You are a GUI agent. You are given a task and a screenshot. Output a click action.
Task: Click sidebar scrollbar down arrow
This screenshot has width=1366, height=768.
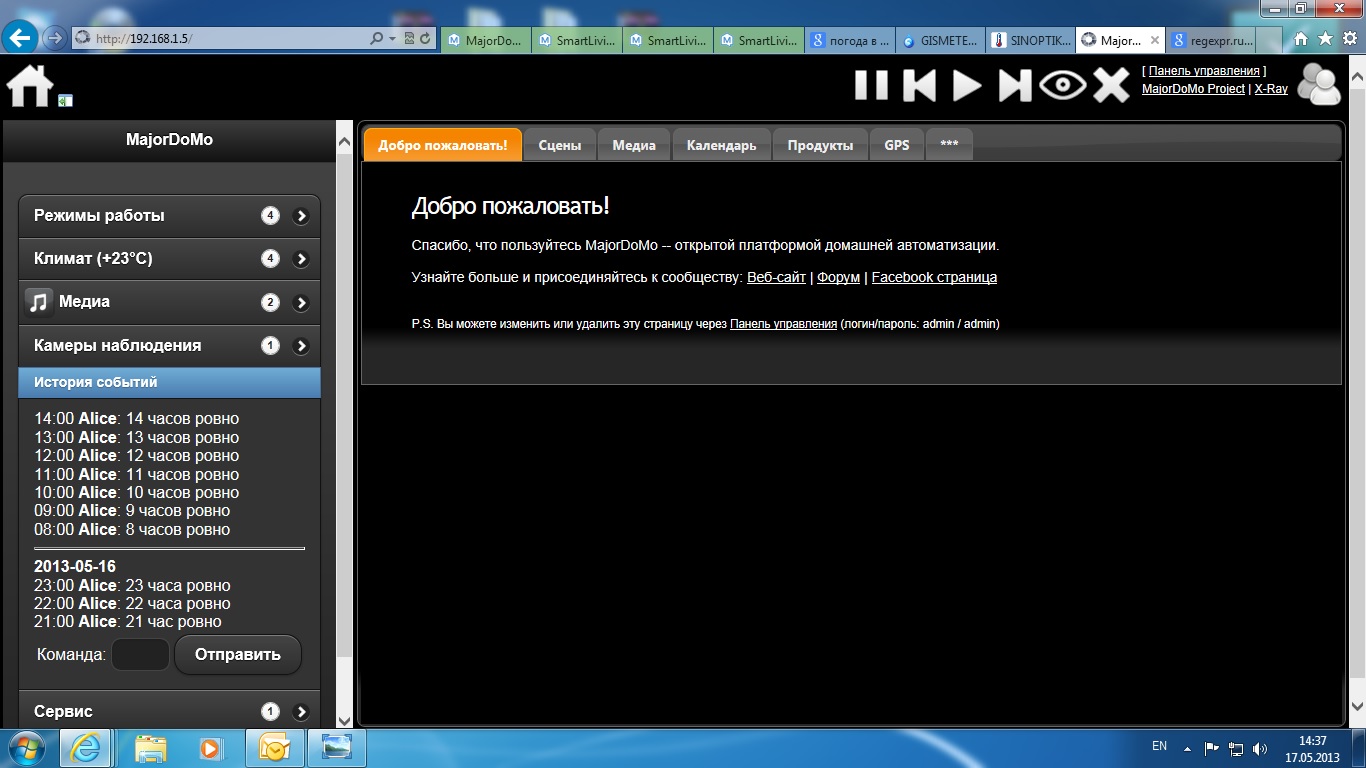click(344, 719)
